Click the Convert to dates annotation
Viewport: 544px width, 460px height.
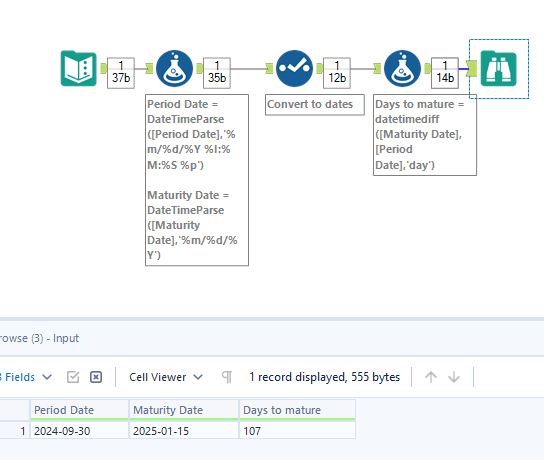click(x=315, y=104)
